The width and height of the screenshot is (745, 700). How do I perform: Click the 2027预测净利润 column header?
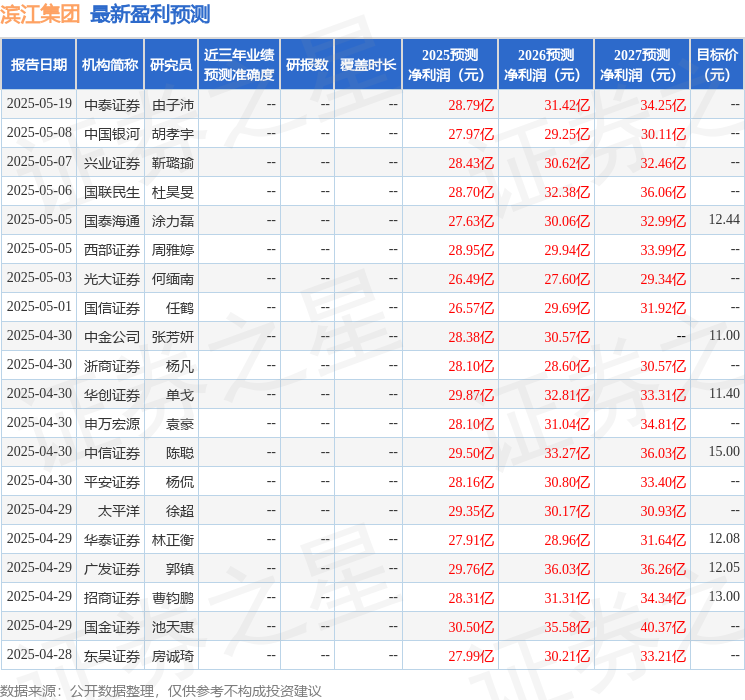pyautogui.click(x=641, y=64)
